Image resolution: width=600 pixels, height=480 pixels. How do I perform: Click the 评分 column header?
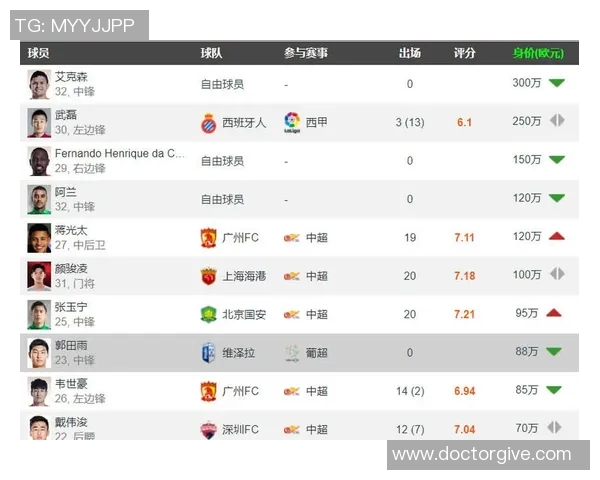click(464, 53)
